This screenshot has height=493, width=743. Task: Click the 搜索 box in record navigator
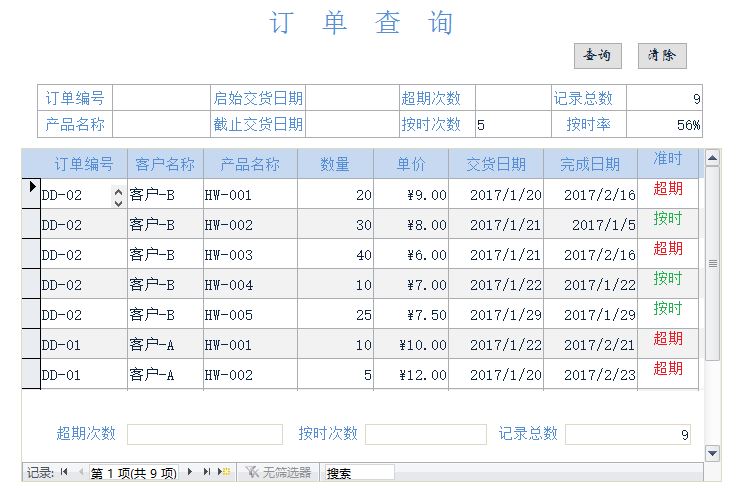[x=358, y=473]
